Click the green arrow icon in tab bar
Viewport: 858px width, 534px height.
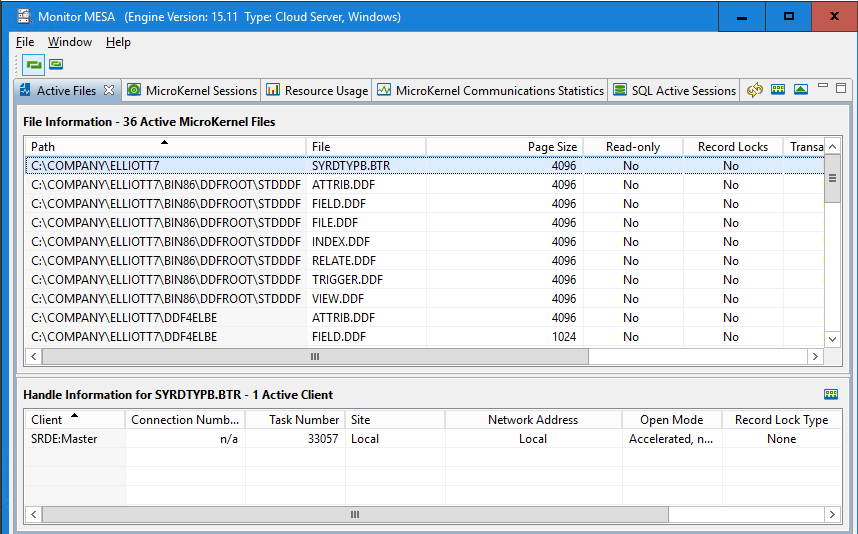[801, 89]
